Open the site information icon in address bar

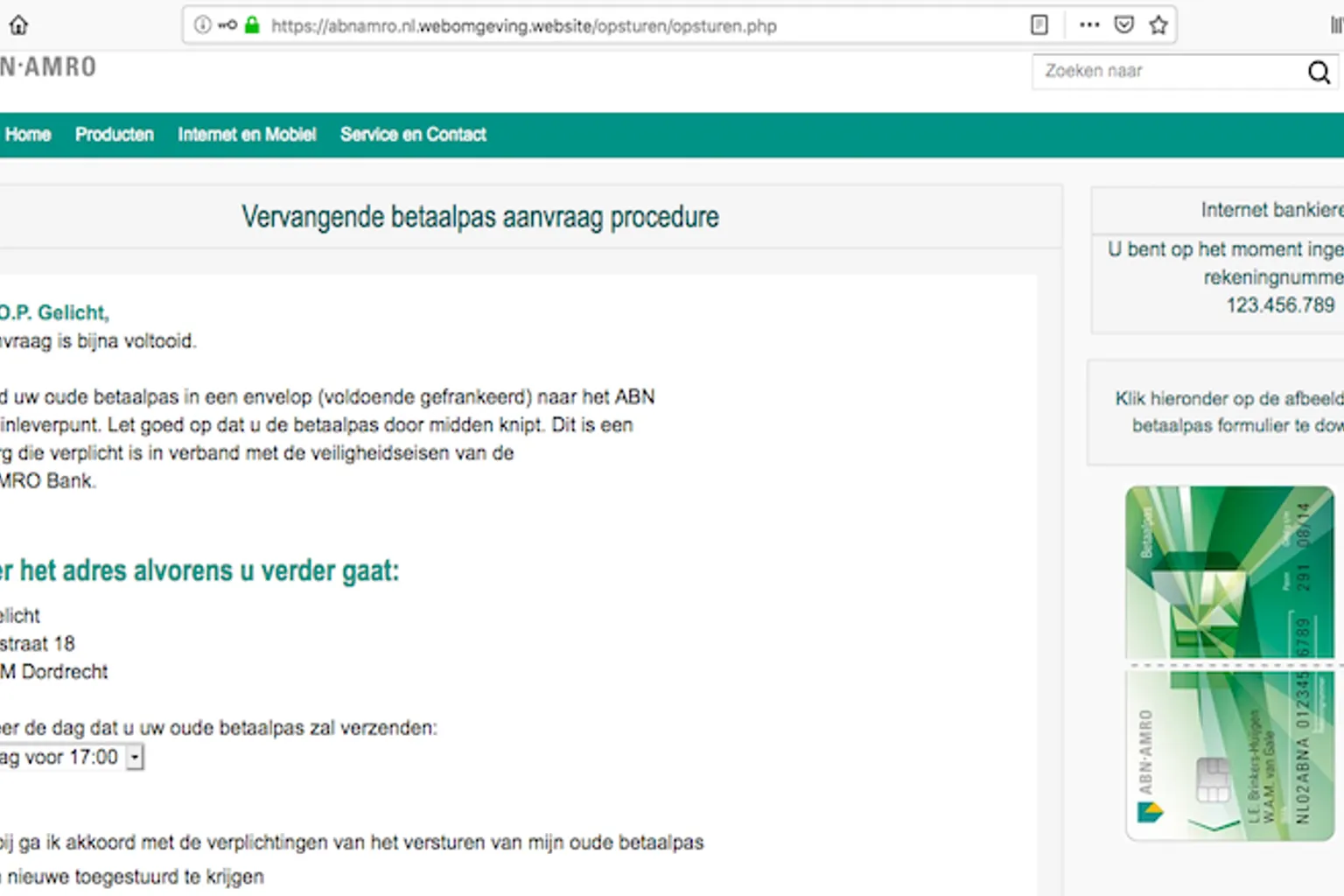tap(202, 25)
